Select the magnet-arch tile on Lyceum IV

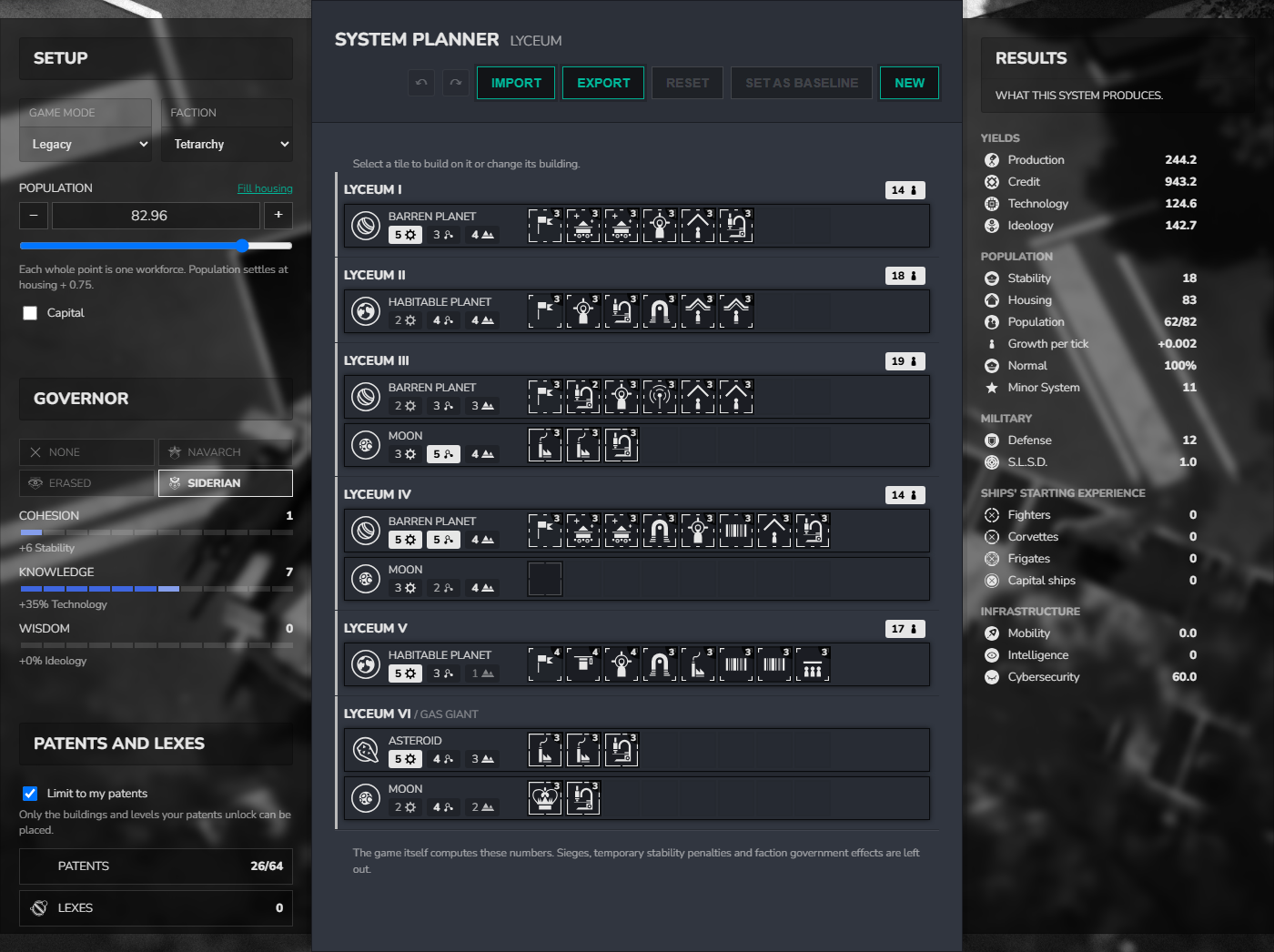pyautogui.click(x=660, y=531)
